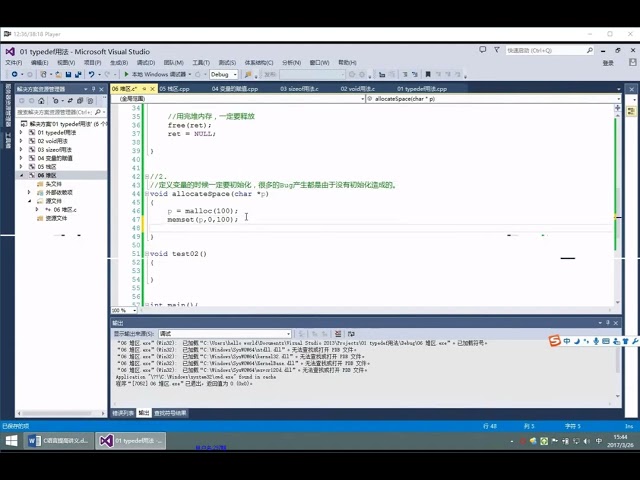Click the Save All icon
This screenshot has height=480, width=640.
click(78, 74)
